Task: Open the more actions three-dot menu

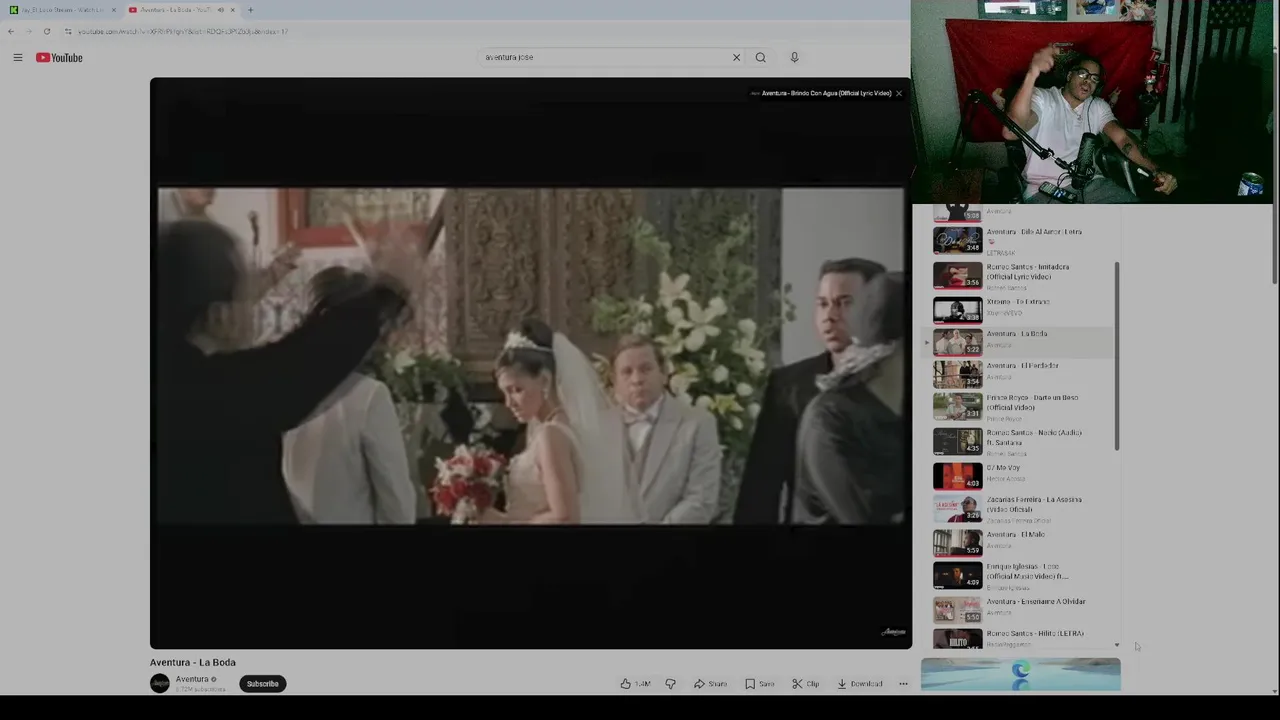Action: click(x=903, y=684)
